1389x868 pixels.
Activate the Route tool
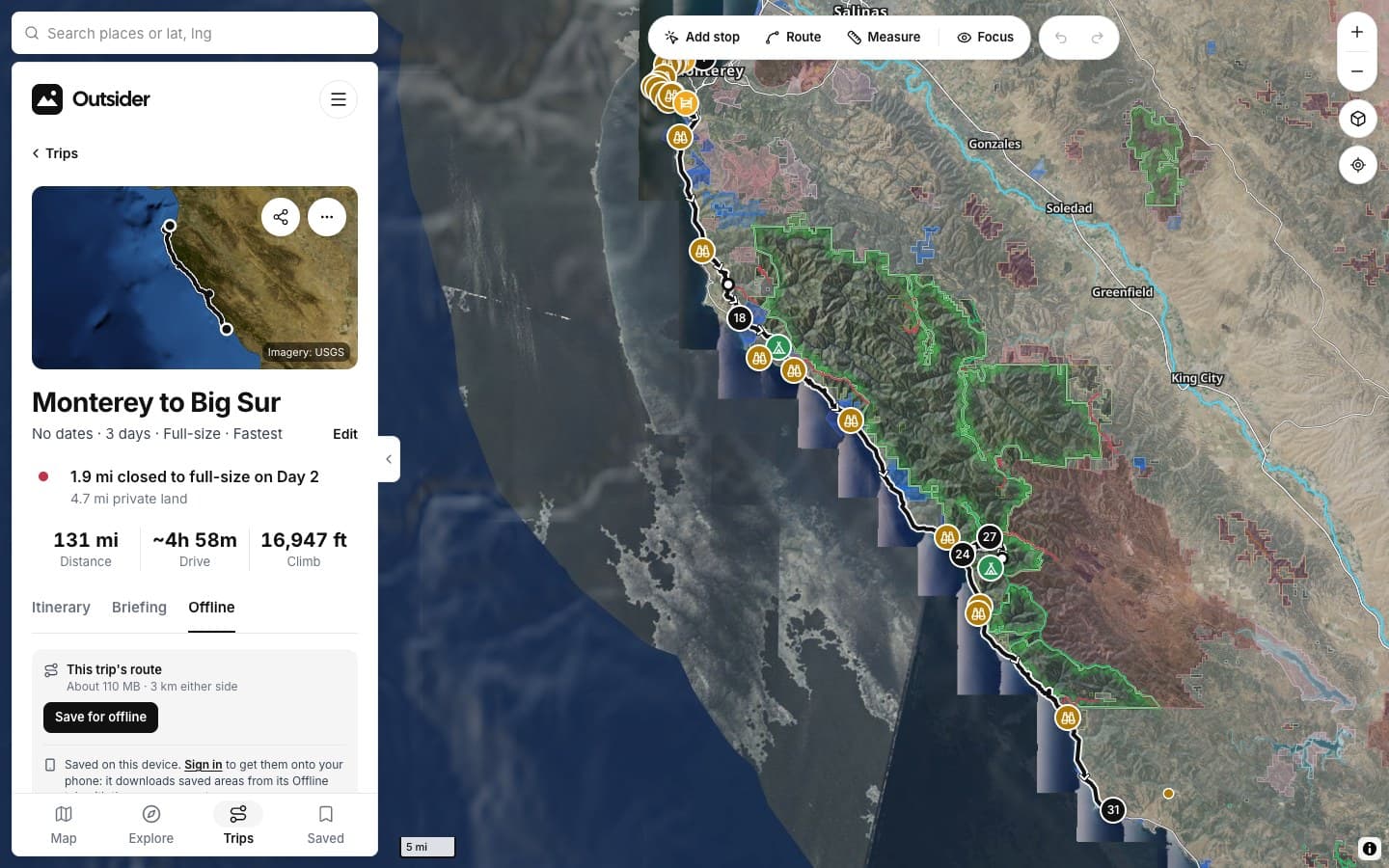pos(793,38)
